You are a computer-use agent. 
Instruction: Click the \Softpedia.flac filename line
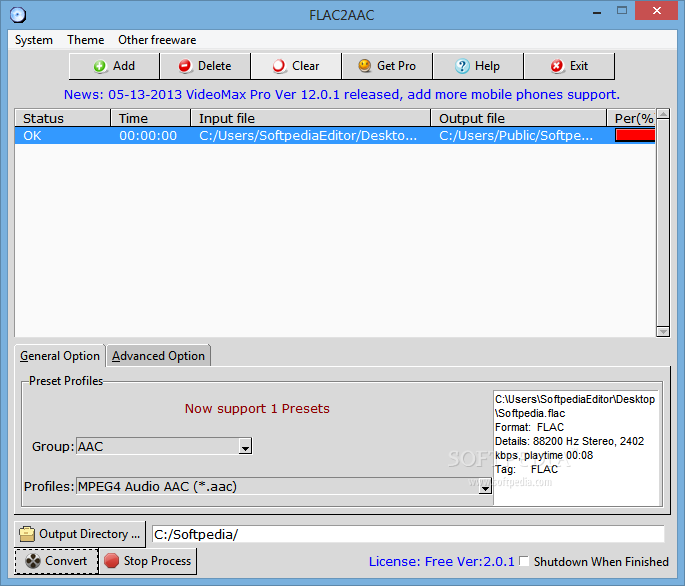530,413
